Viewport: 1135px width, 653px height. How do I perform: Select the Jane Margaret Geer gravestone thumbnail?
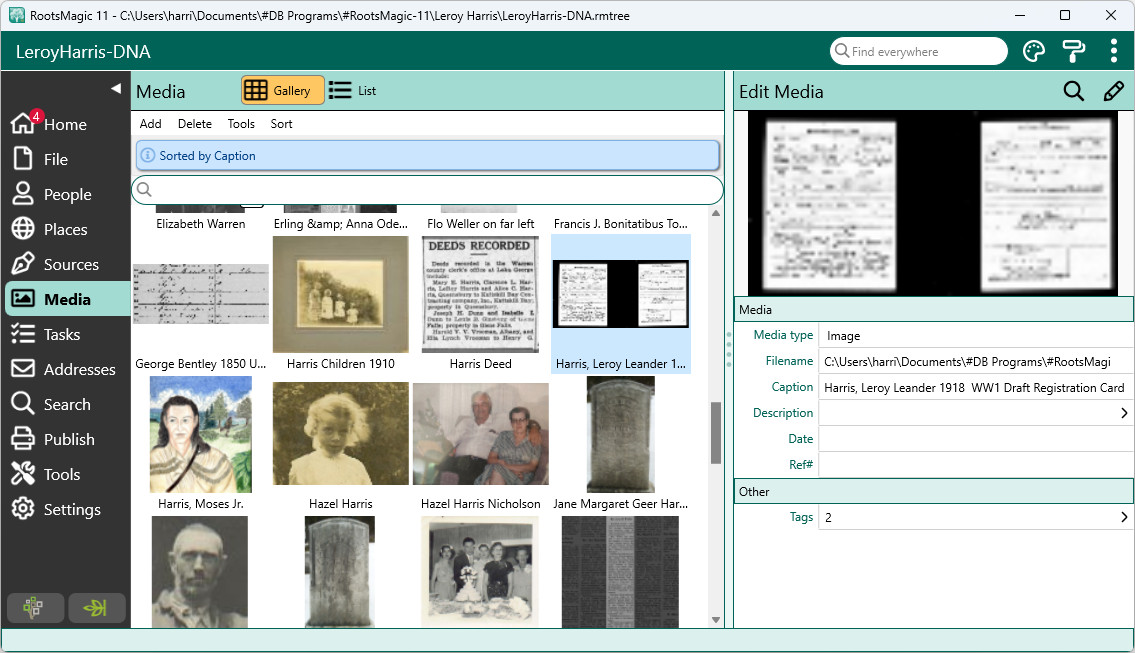coord(621,434)
